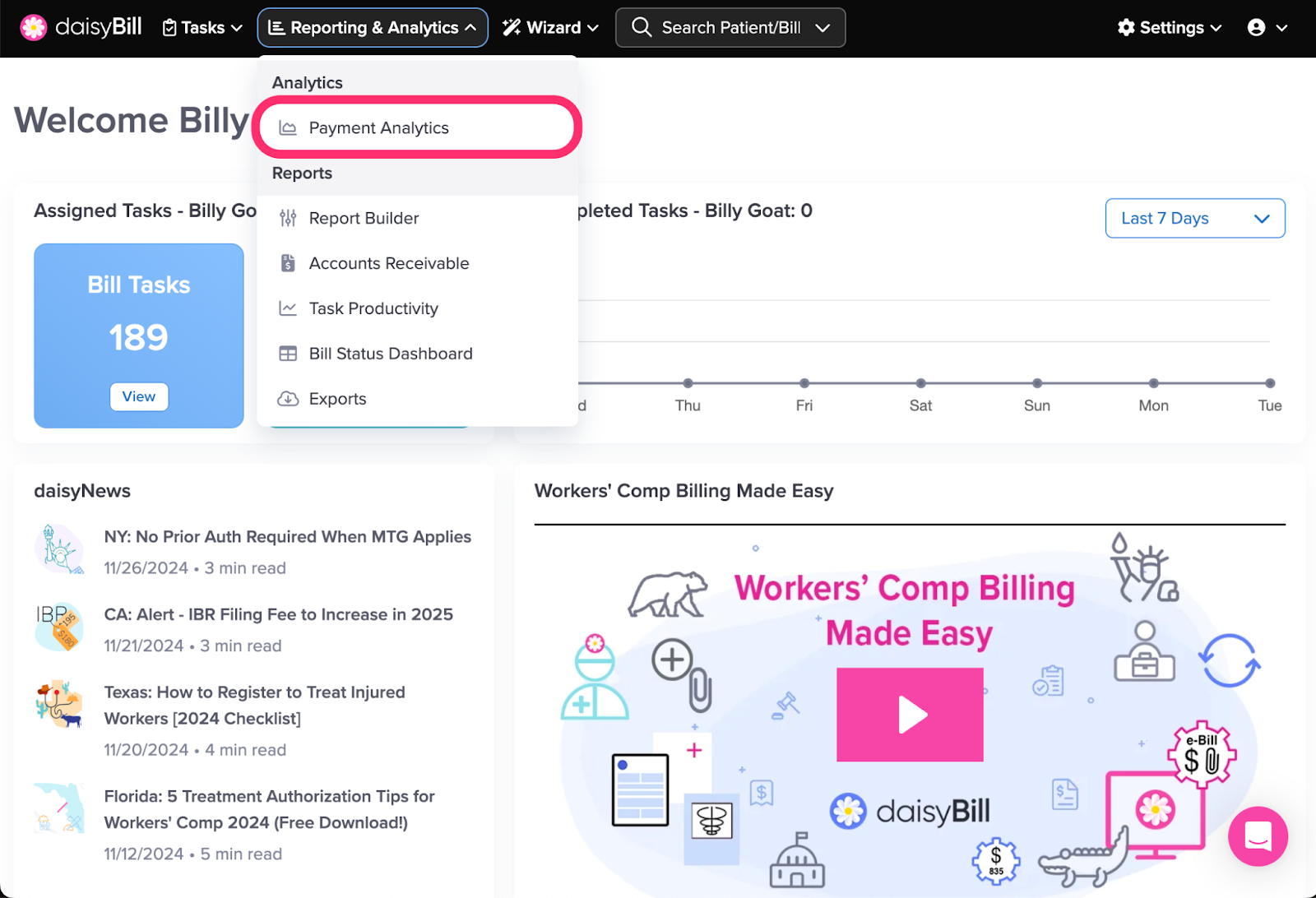Click the Payment Analytics chart icon
Viewport: 1316px width, 898px height.
coord(288,128)
